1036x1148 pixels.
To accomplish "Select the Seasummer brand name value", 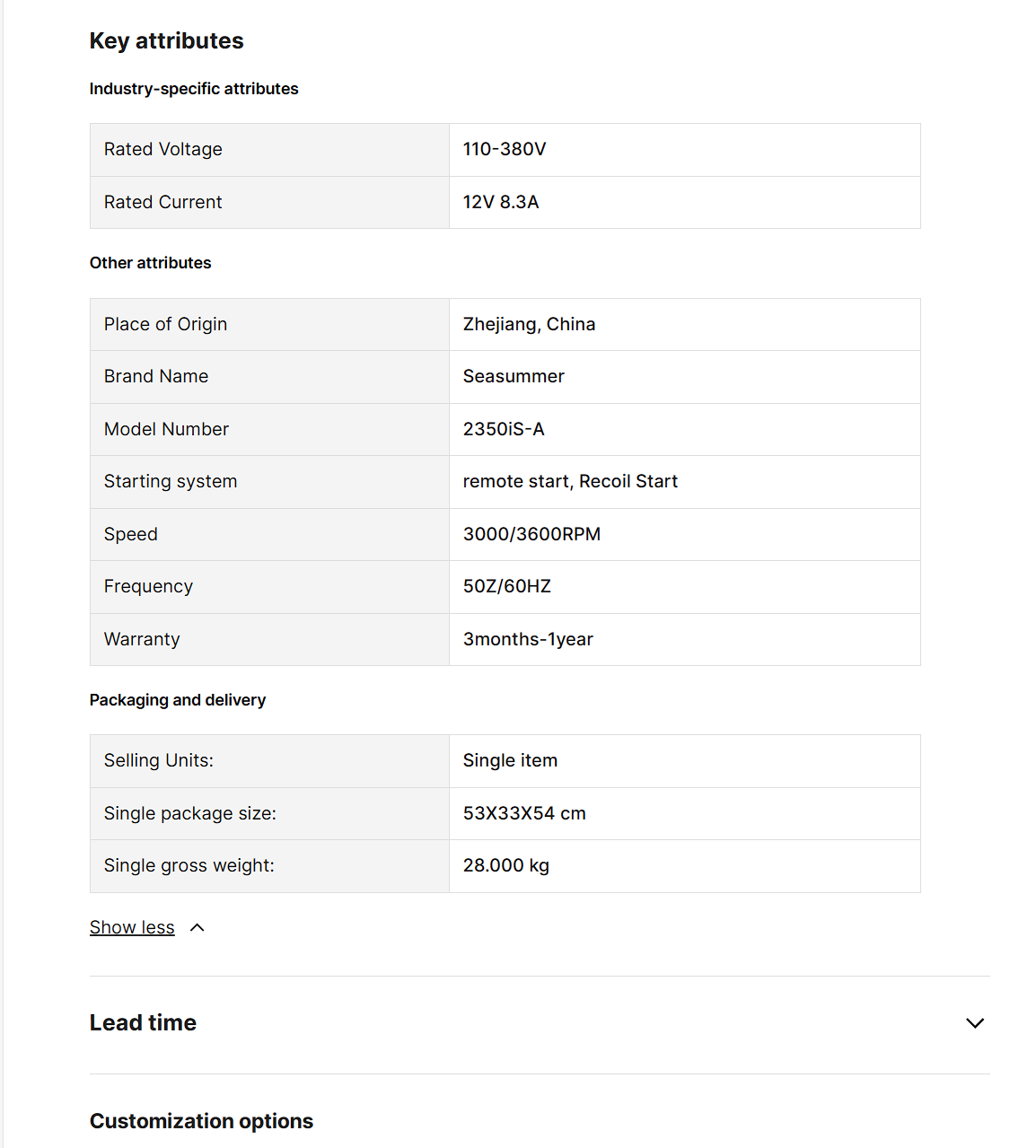I will (x=514, y=376).
